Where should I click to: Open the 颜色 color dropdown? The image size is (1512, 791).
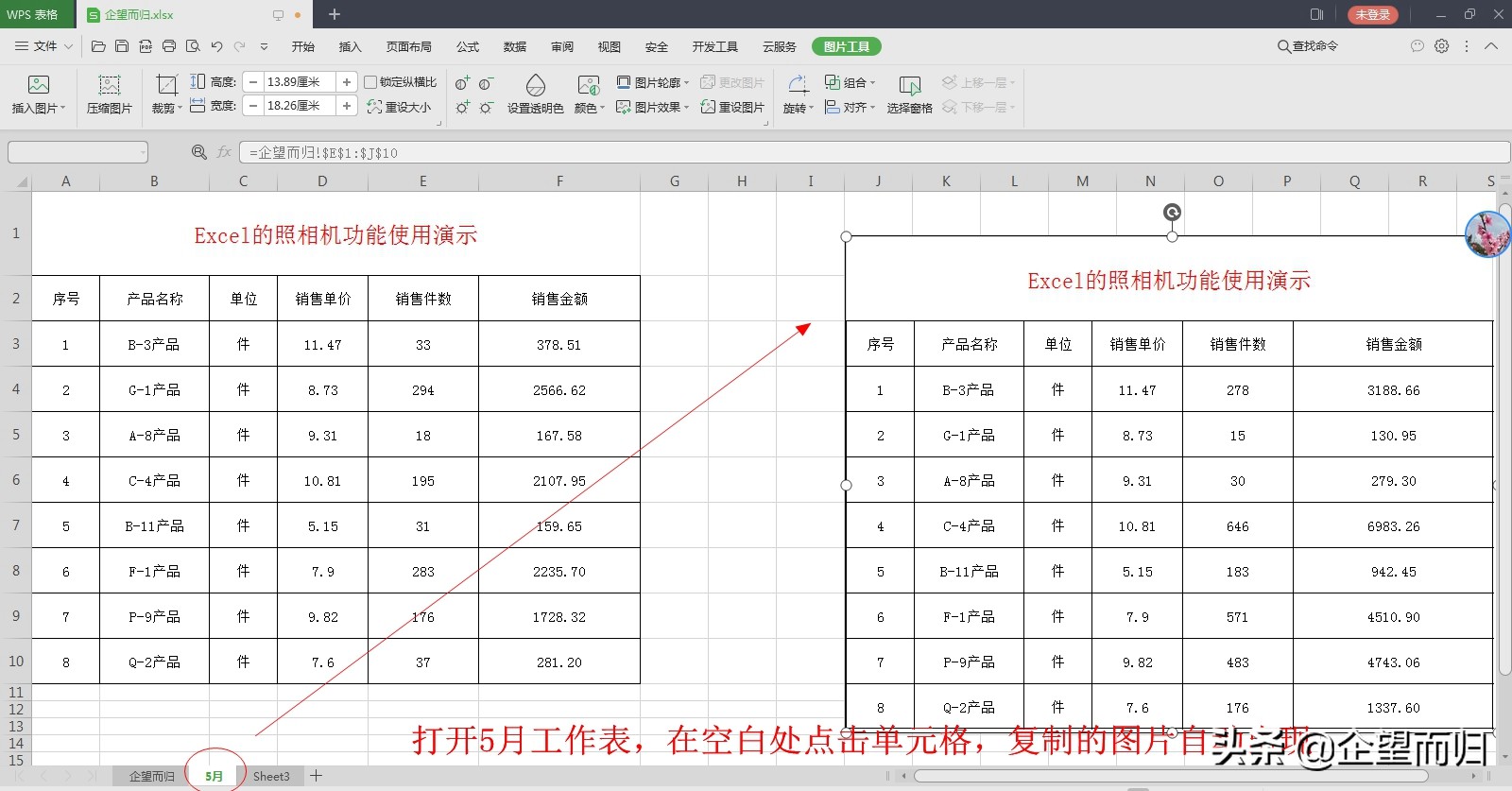tap(588, 95)
